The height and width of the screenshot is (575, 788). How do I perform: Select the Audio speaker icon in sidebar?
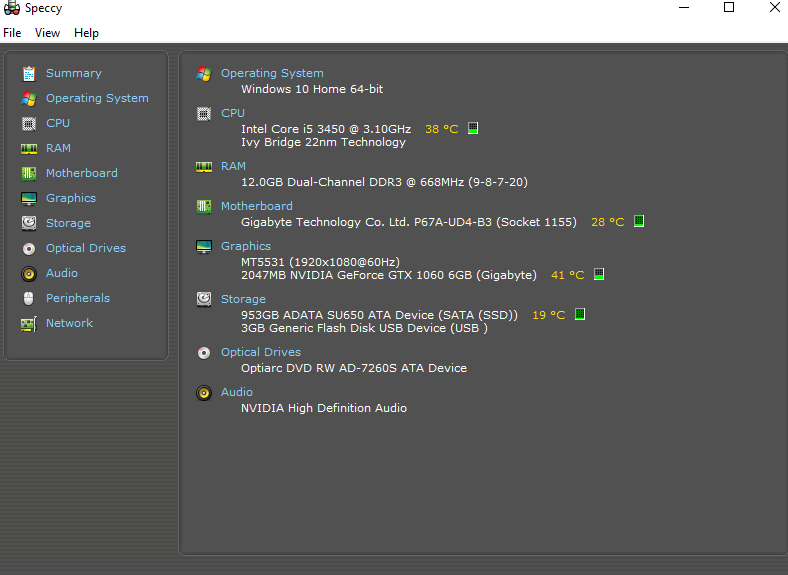(x=29, y=273)
